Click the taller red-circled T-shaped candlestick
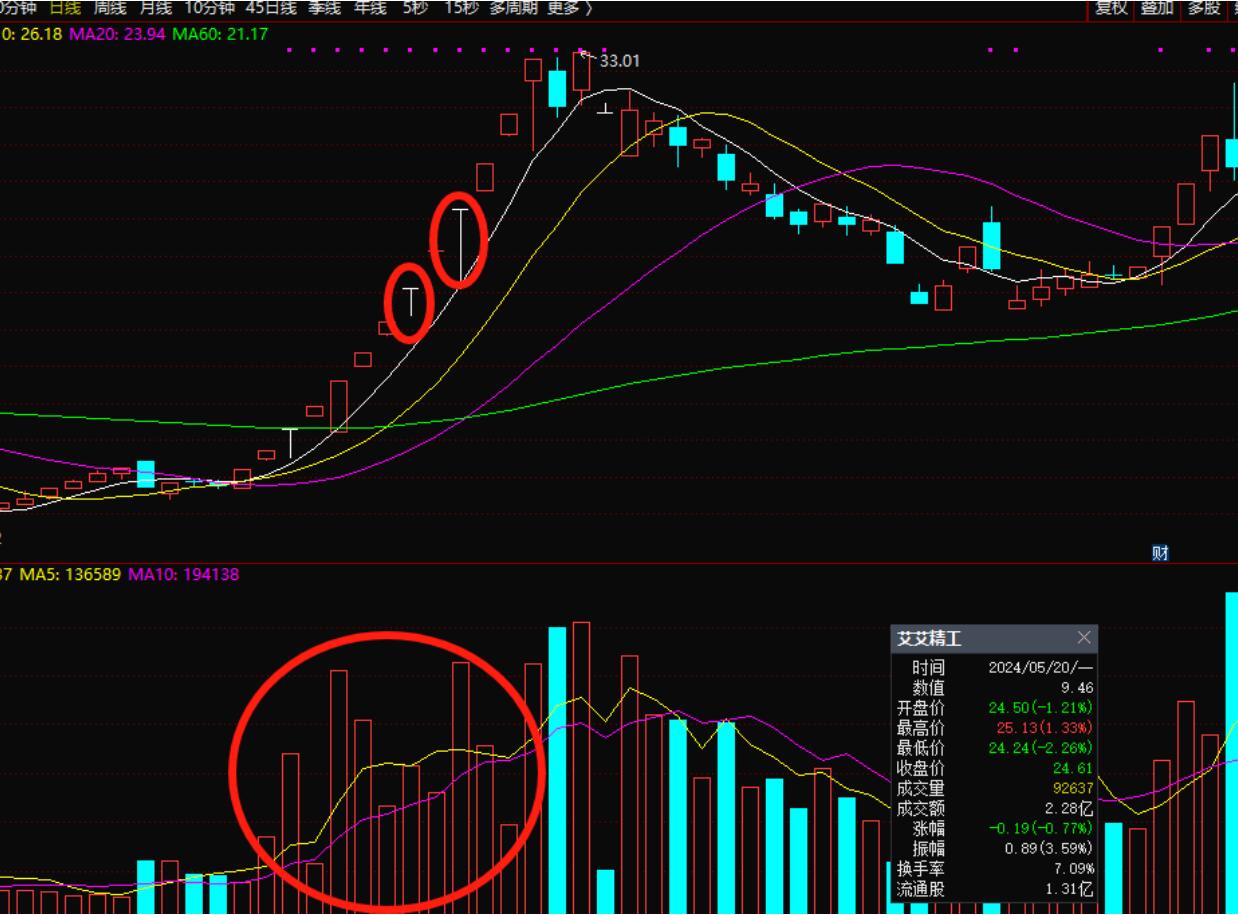1238x915 pixels. point(460,242)
